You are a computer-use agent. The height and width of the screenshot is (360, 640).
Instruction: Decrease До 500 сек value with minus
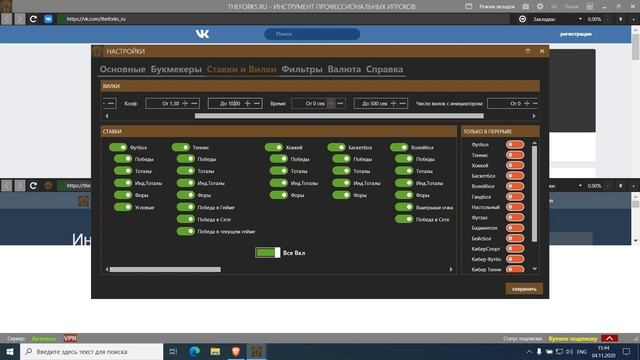pyautogui.click(x=402, y=104)
